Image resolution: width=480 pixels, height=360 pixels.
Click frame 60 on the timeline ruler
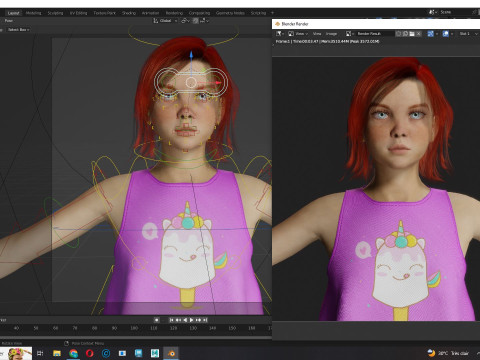click(x=55, y=328)
